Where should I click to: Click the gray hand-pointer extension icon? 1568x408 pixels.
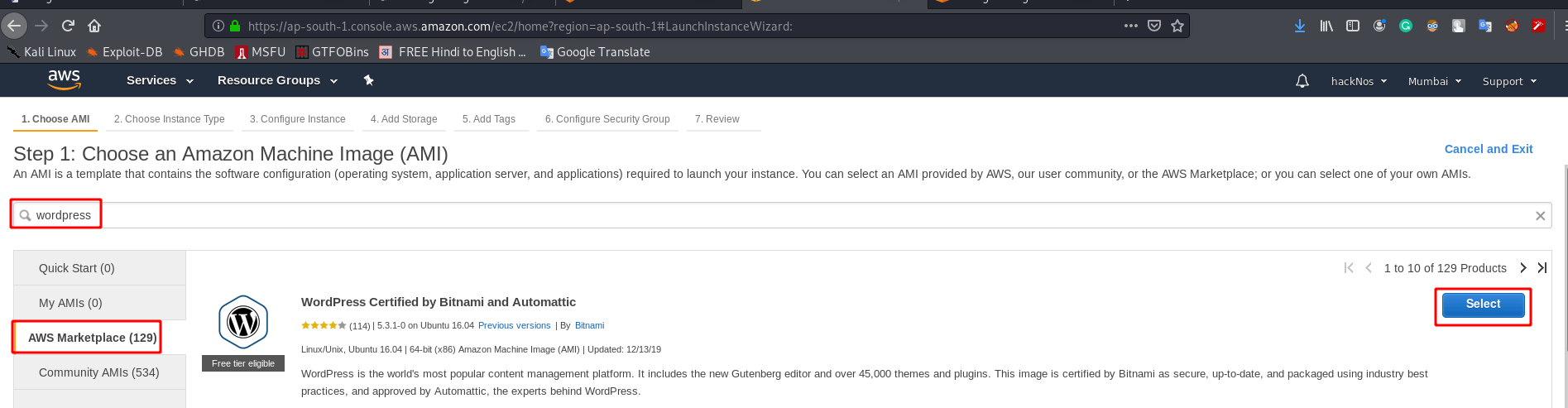coord(1459,26)
